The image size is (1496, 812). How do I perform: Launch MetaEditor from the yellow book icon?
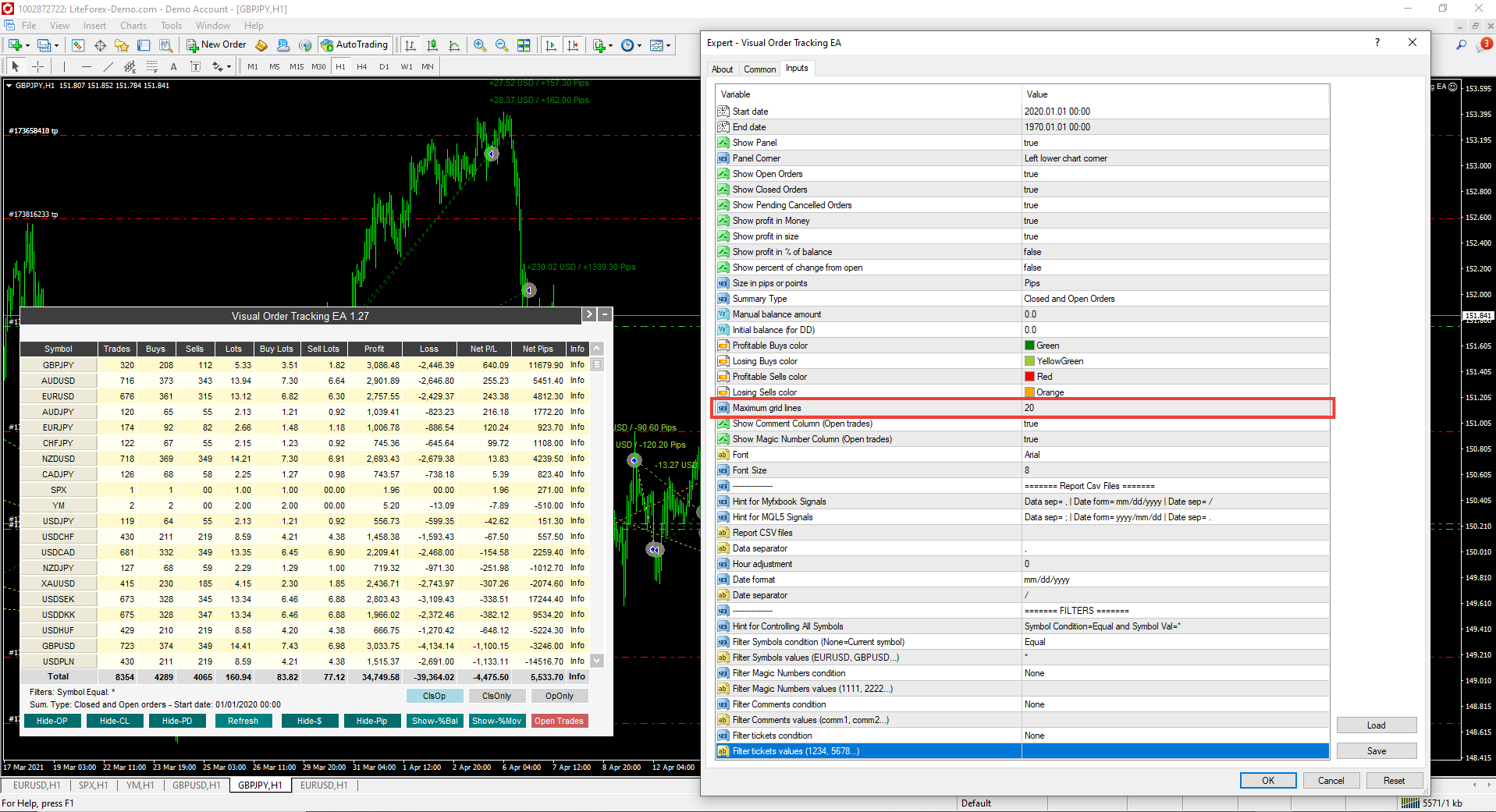[x=262, y=45]
